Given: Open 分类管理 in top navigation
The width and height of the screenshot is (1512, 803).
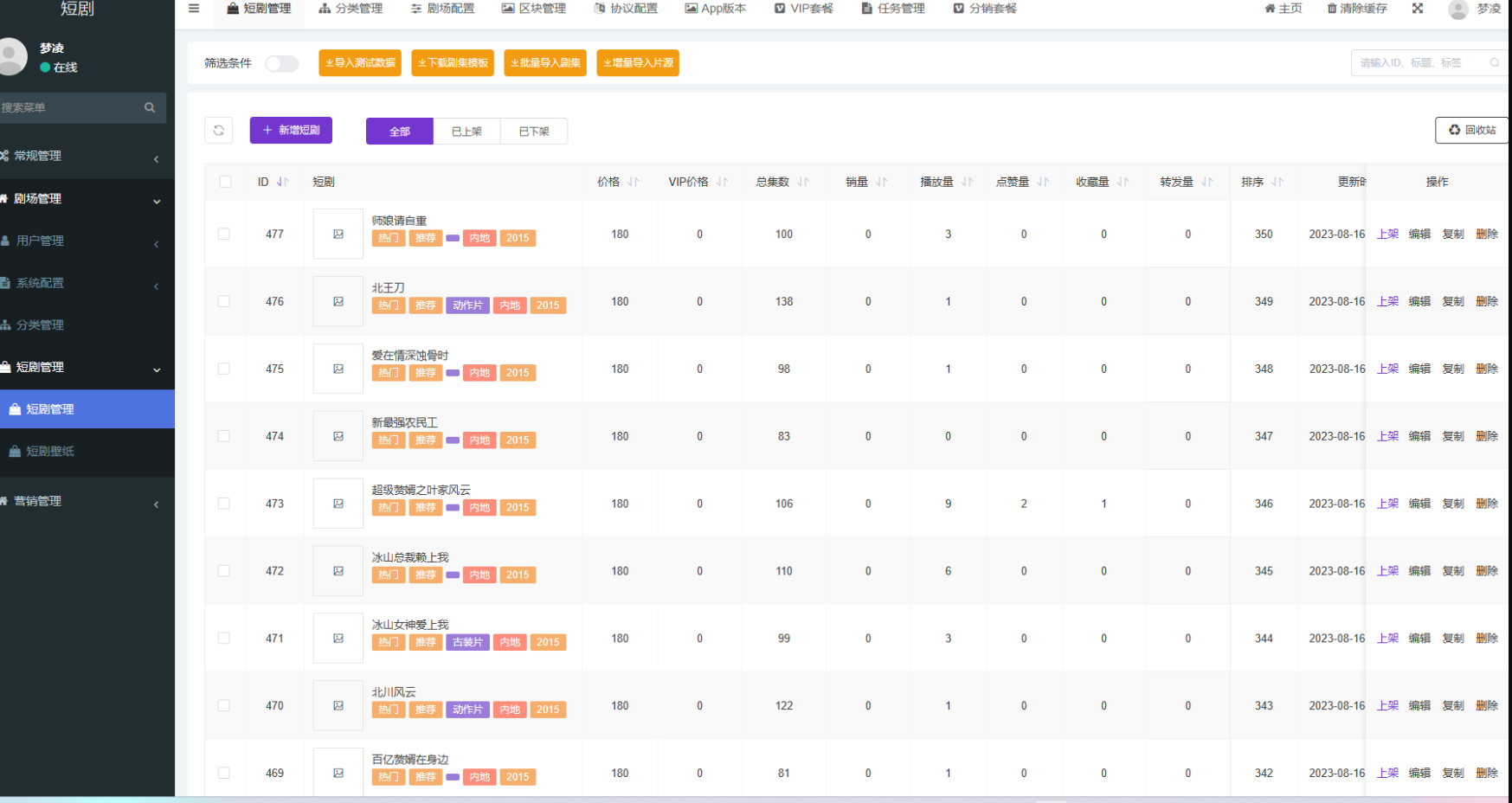Looking at the screenshot, I should click(x=351, y=9).
